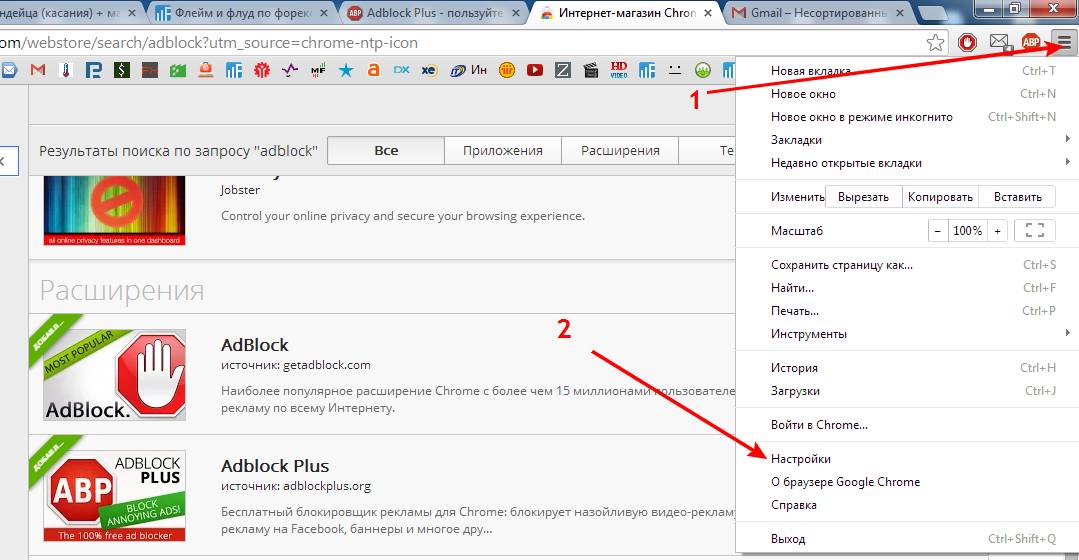Image resolution: width=1079 pixels, height=560 pixels.
Task: Open the DX bookmark icon
Action: coord(402,70)
